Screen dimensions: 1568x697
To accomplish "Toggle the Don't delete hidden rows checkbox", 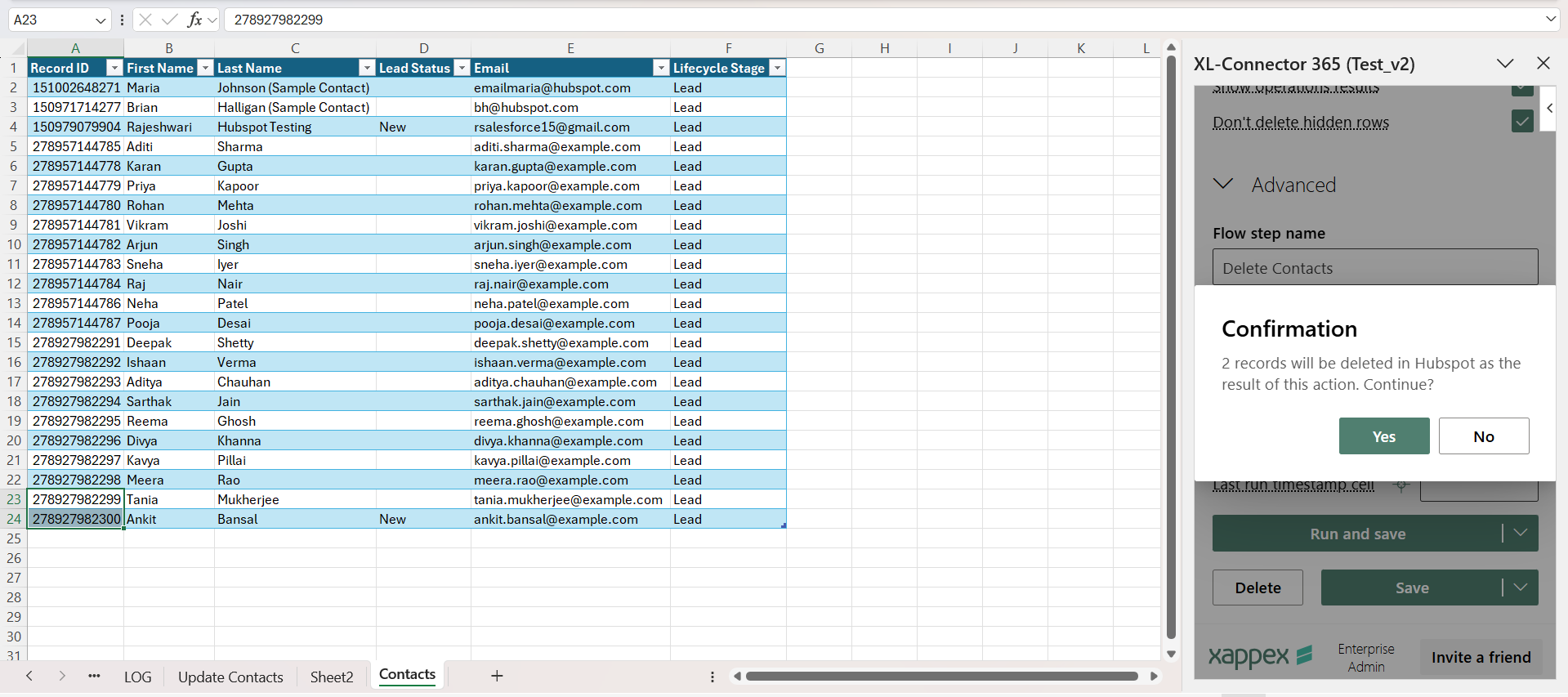I will tap(1521, 122).
